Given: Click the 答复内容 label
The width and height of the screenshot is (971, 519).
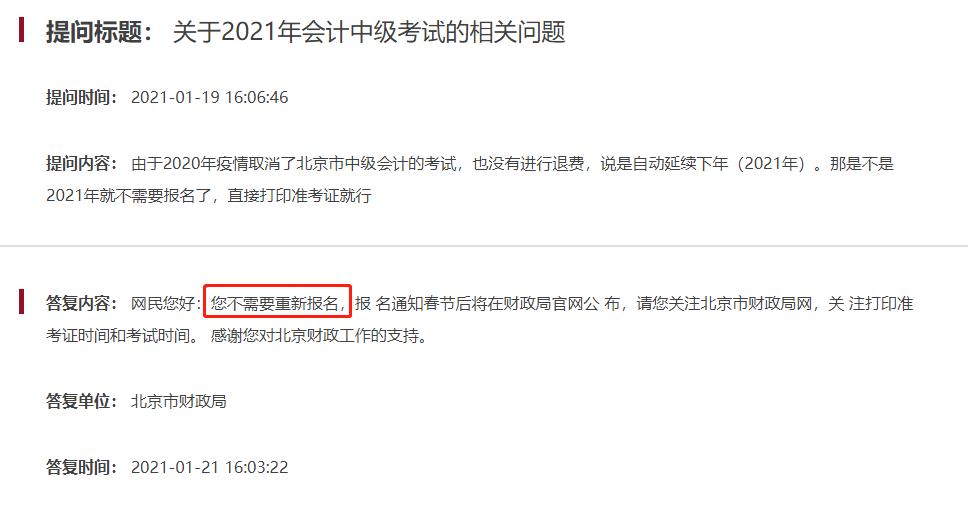Looking at the screenshot, I should click(82, 303).
